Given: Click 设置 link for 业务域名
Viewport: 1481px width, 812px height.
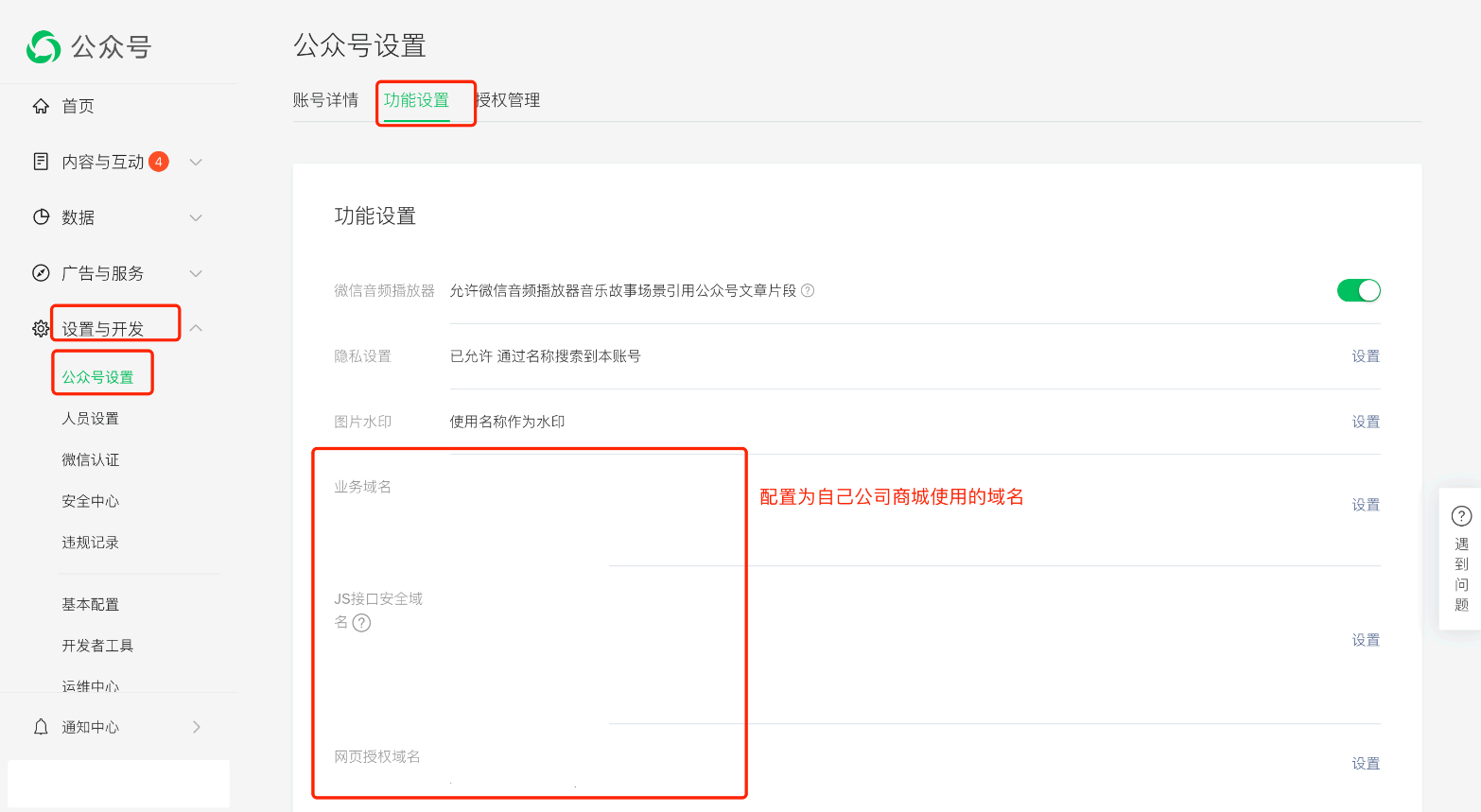Looking at the screenshot, I should click(1365, 505).
